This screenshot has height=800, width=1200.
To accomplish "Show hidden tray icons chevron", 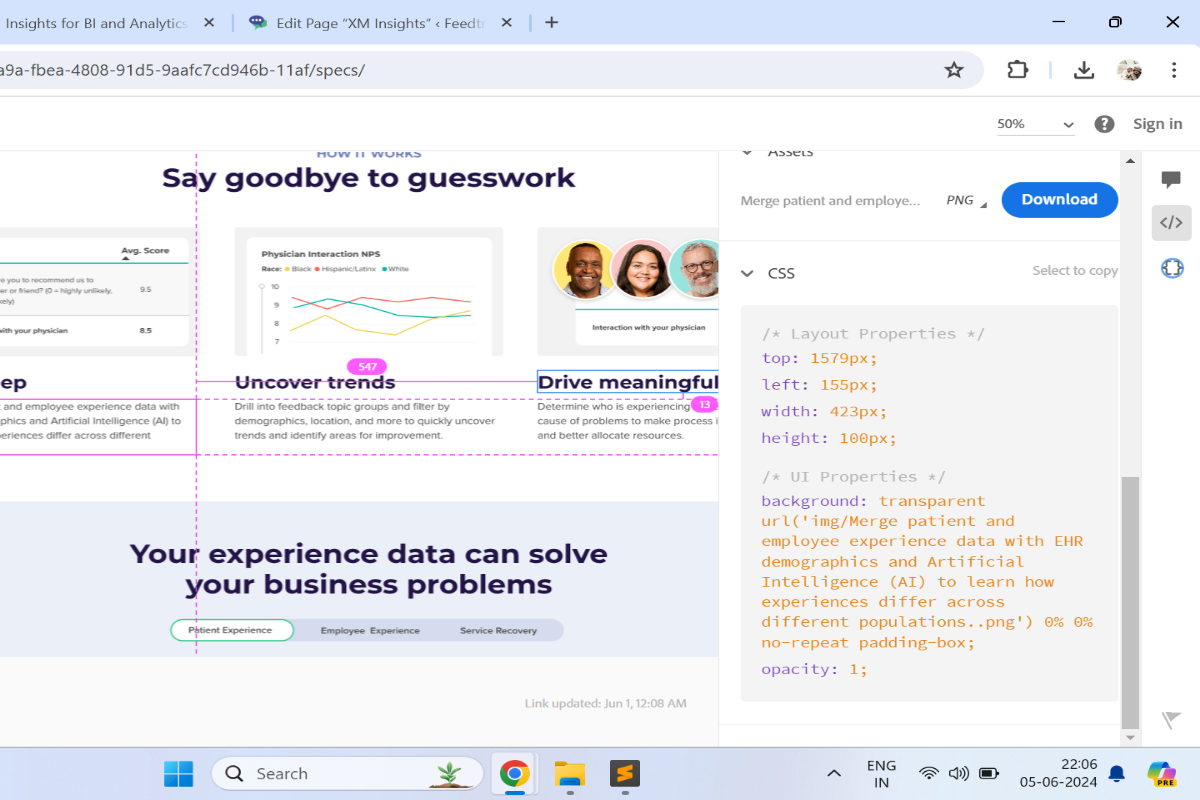I will [834, 773].
